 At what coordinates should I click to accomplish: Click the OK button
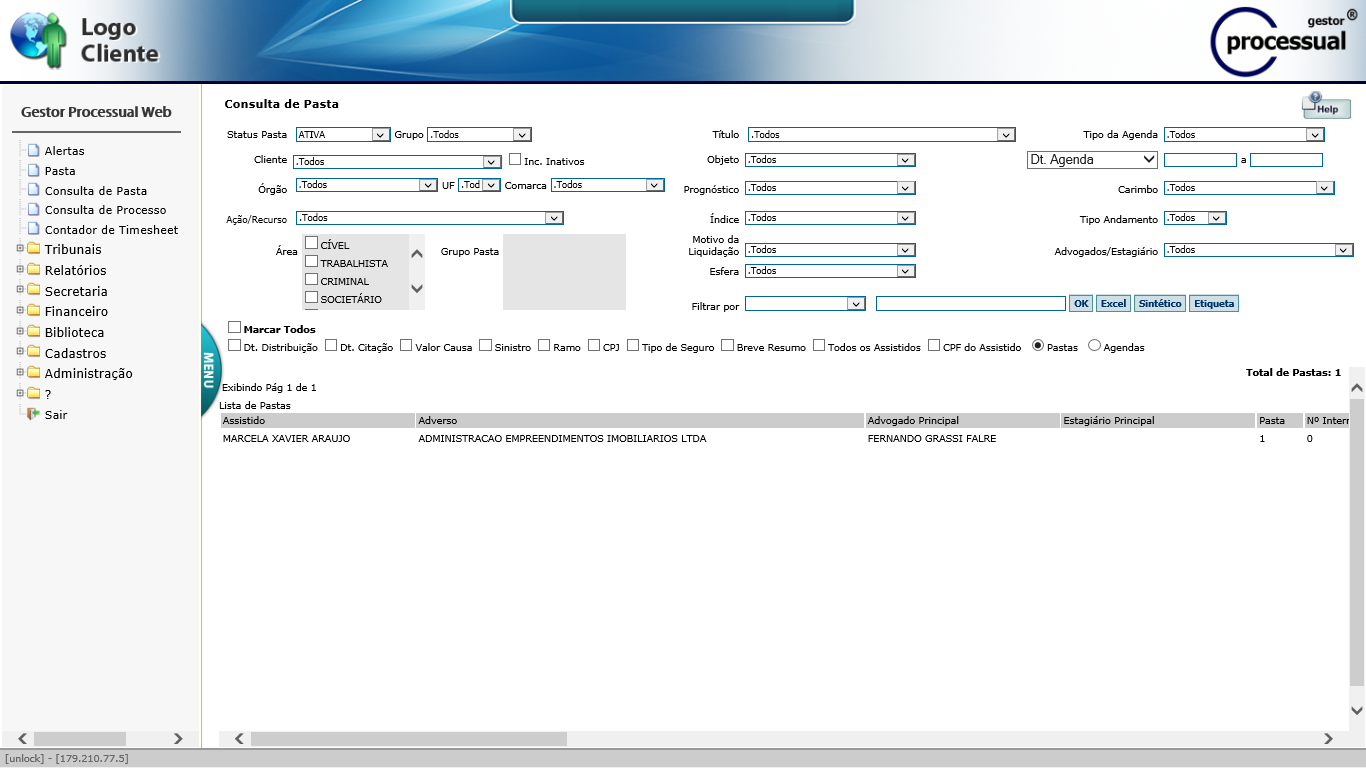point(1081,304)
